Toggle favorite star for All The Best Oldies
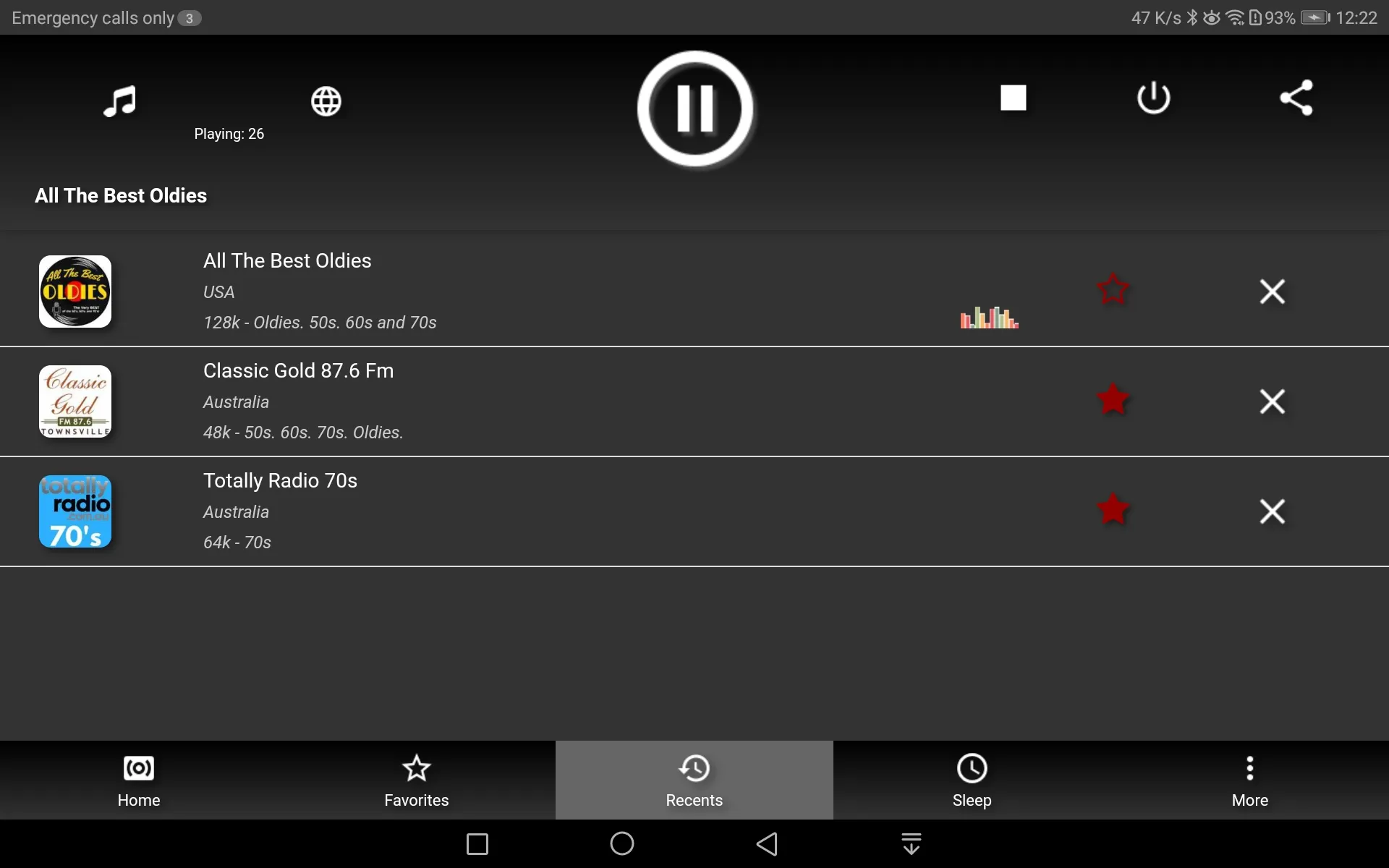This screenshot has width=1389, height=868. click(1112, 290)
